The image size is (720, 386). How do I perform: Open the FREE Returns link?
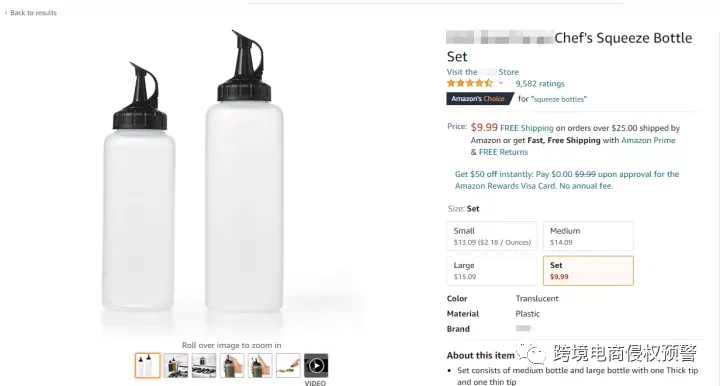click(x=503, y=152)
